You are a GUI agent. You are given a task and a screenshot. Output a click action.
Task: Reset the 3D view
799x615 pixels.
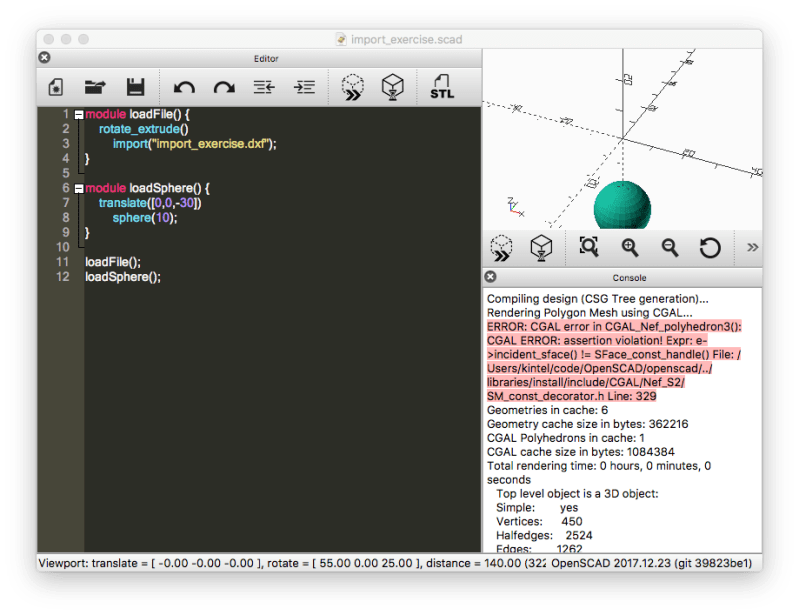[x=710, y=248]
